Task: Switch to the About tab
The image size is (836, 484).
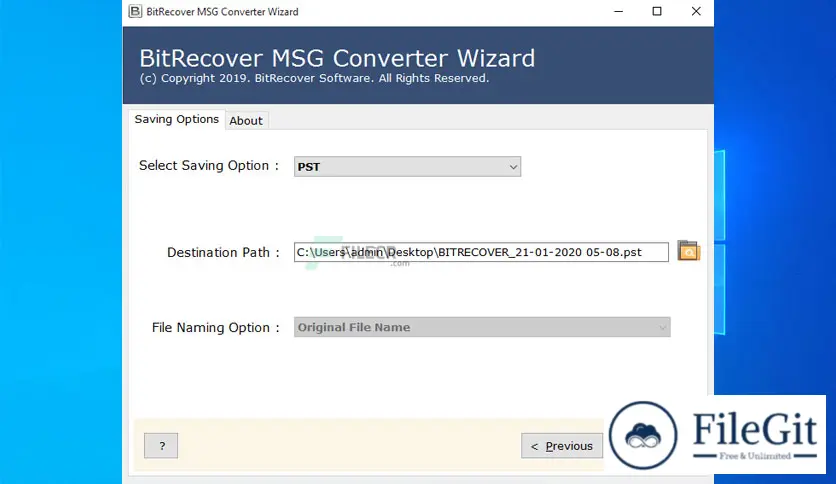Action: click(x=246, y=120)
